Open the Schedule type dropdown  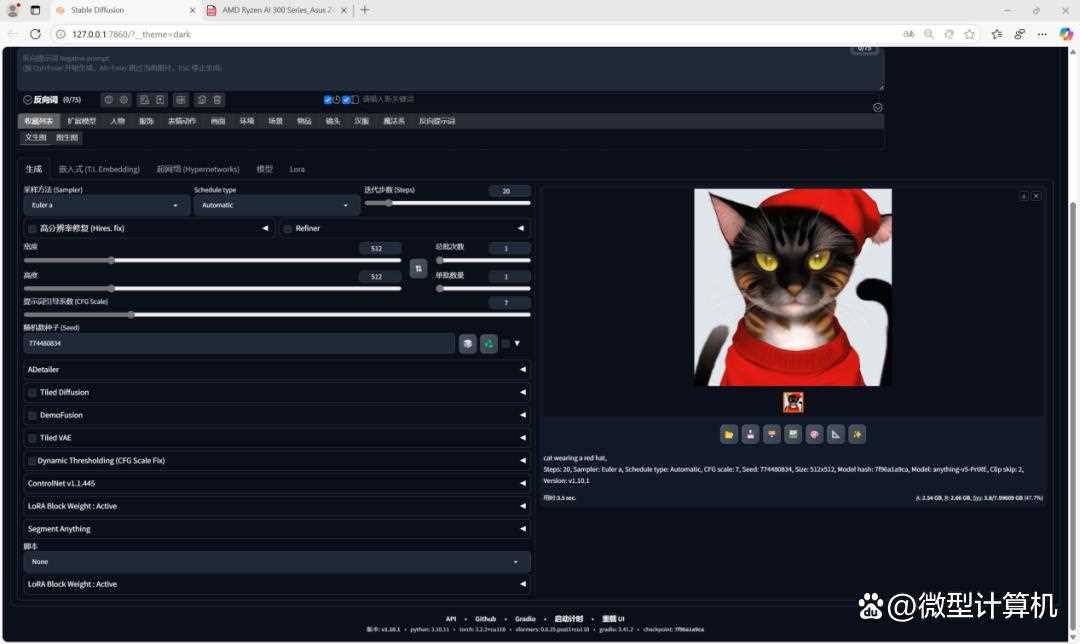pyautogui.click(x=276, y=205)
